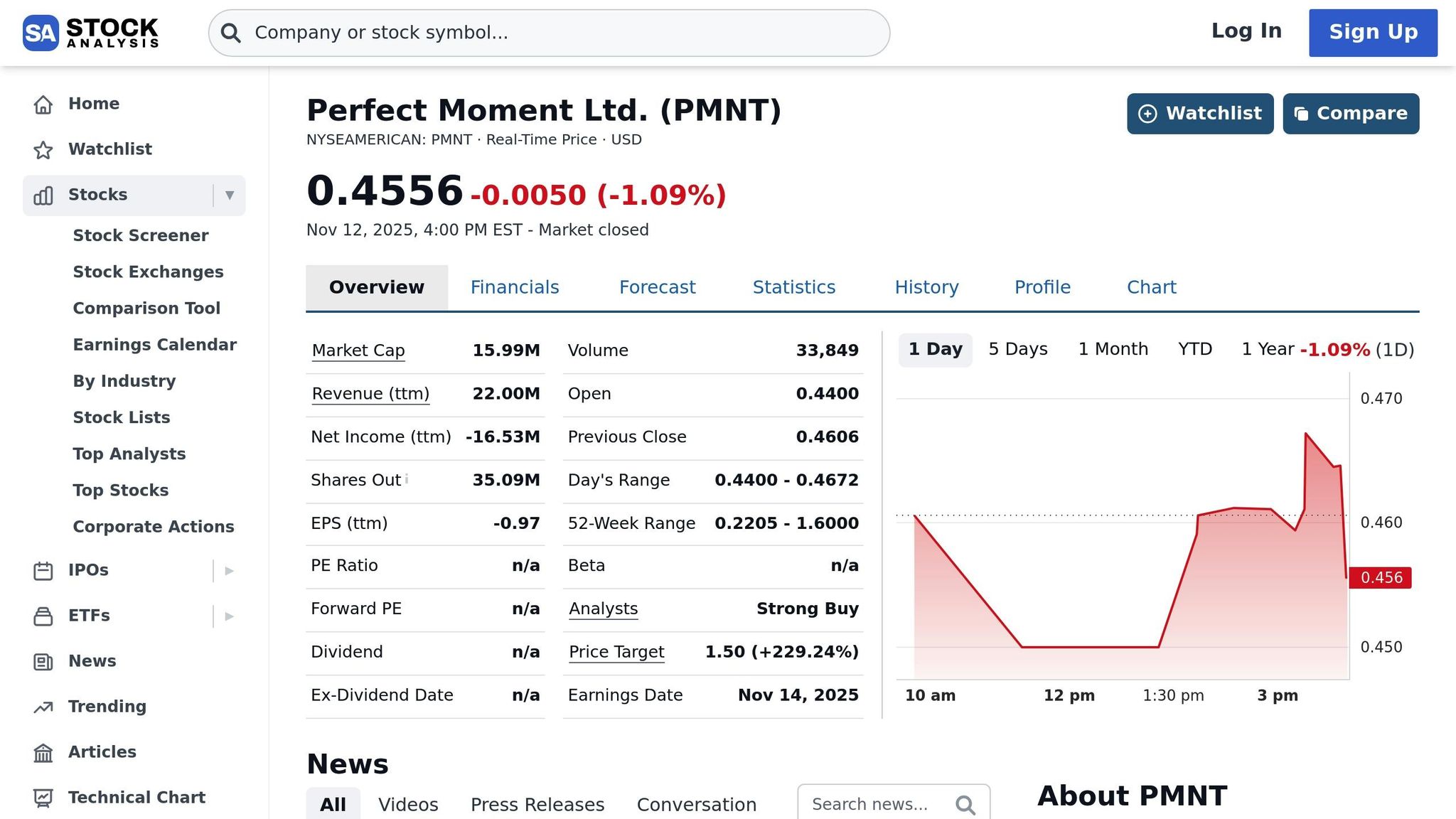1456x819 pixels.
Task: Collapse the Stocks sidebar section
Action: pos(229,195)
